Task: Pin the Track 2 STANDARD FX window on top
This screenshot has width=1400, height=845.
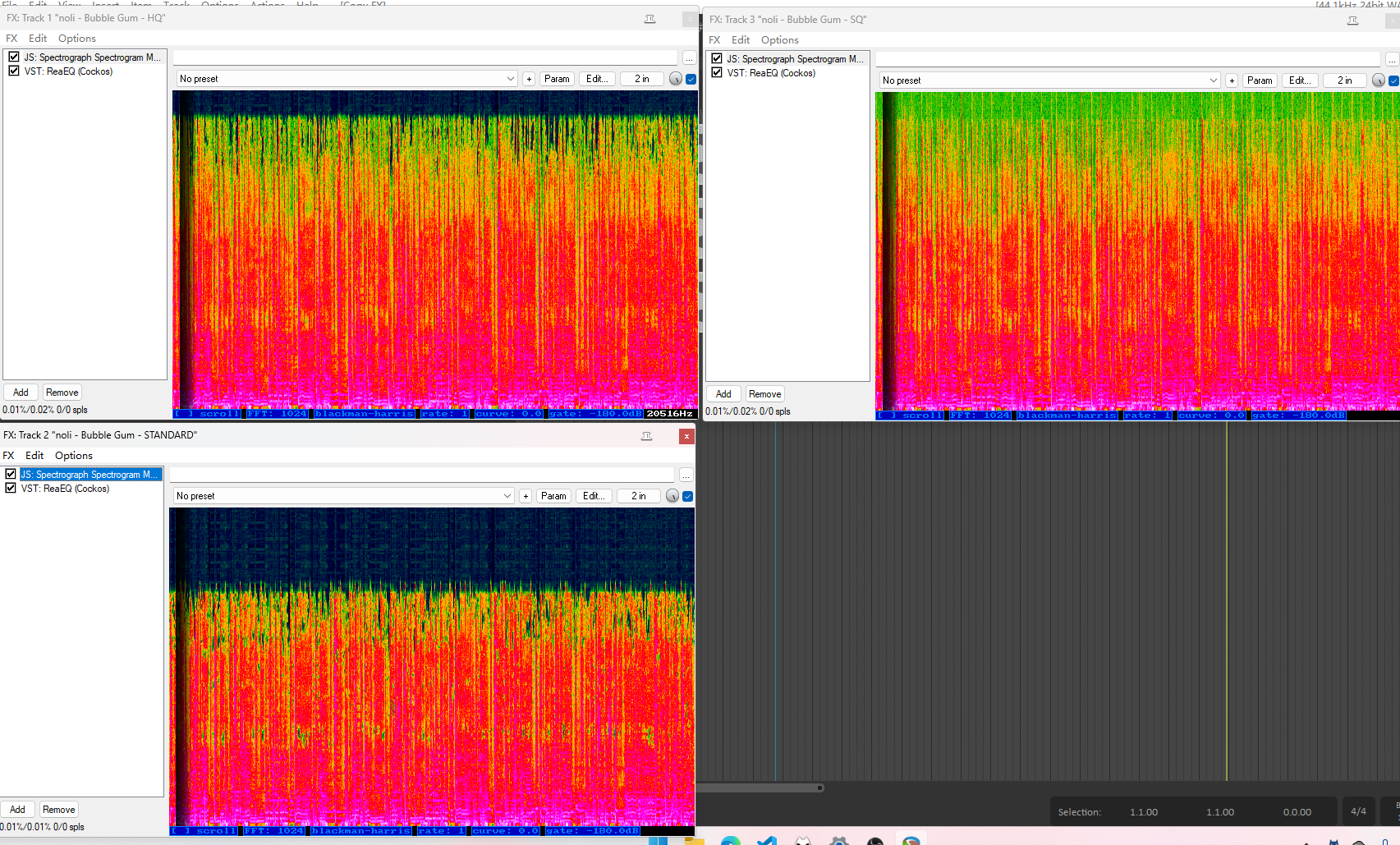Action: (x=646, y=436)
